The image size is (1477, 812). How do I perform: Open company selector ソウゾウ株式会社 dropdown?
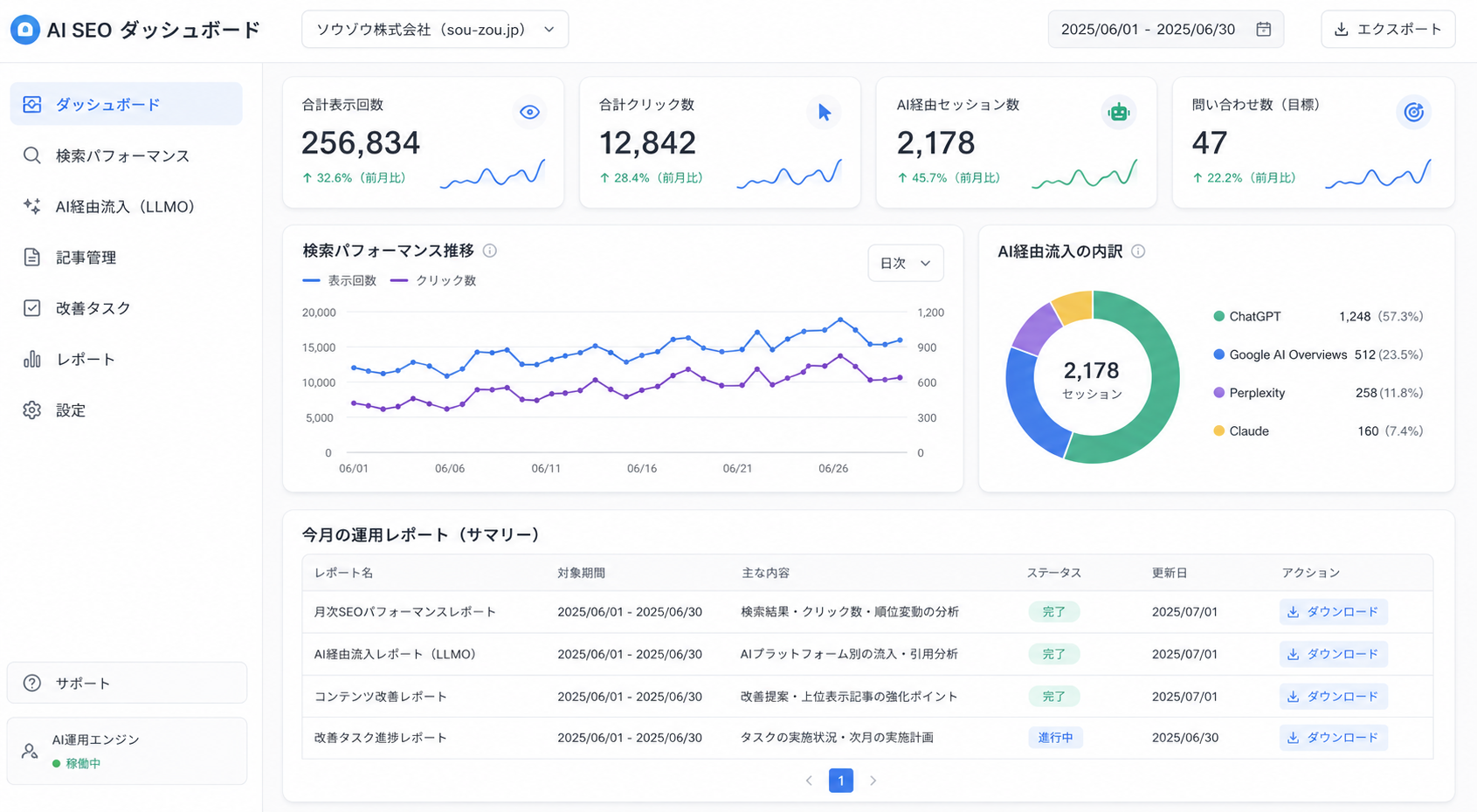coord(435,30)
